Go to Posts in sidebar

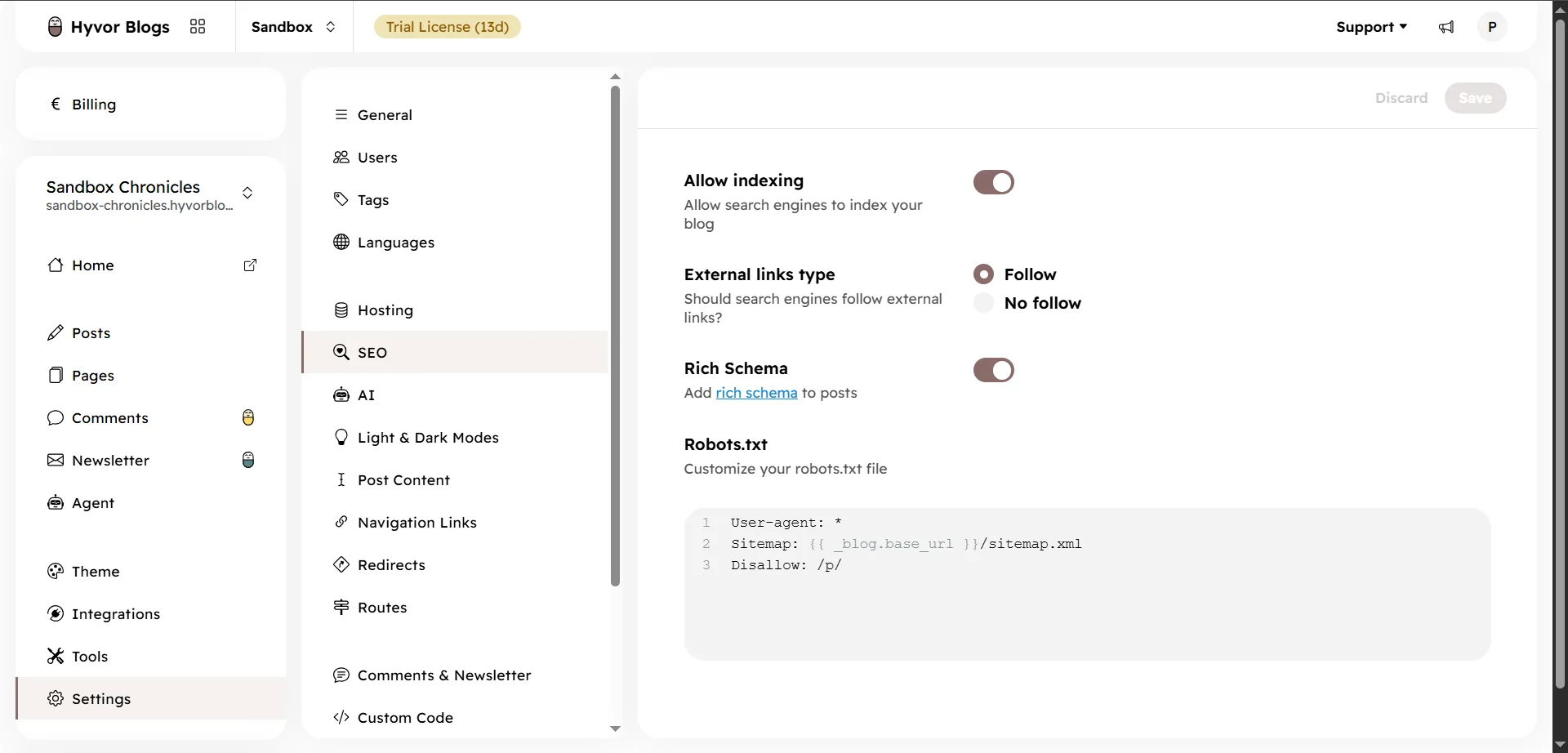click(151, 333)
